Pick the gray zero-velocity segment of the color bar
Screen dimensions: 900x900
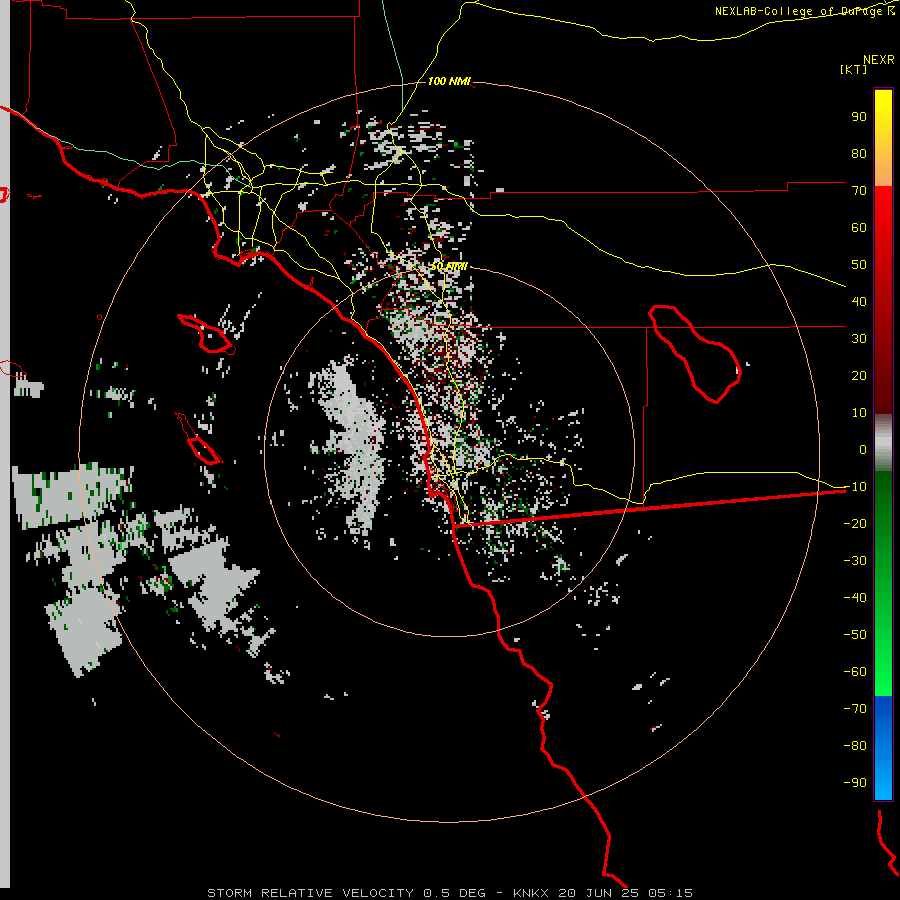click(883, 443)
